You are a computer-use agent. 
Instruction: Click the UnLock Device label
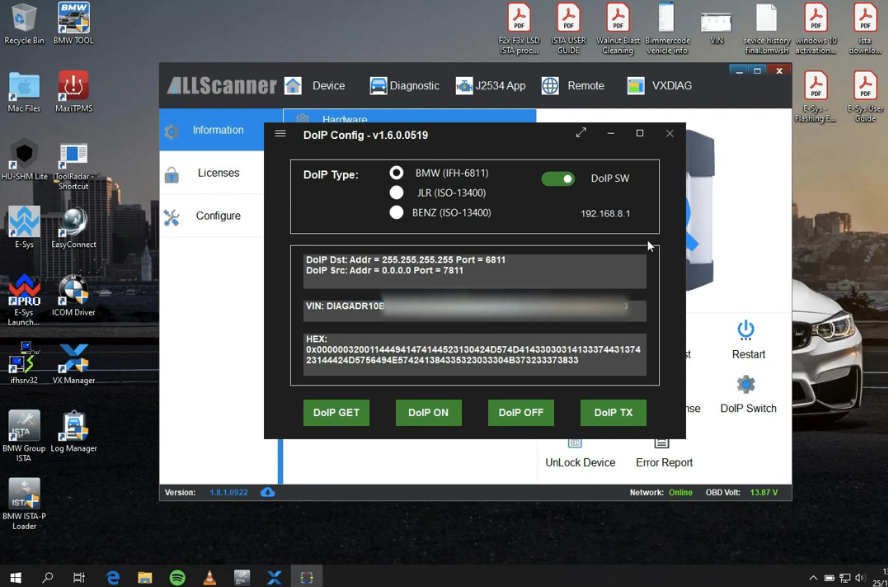[x=580, y=462]
